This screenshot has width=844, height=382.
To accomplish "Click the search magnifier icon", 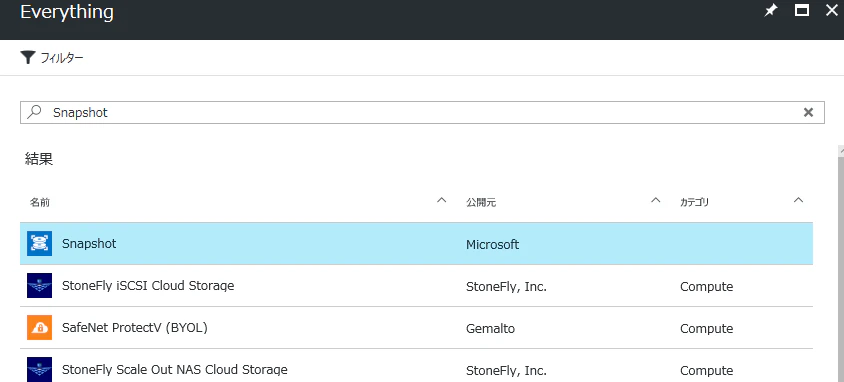I will tap(34, 112).
